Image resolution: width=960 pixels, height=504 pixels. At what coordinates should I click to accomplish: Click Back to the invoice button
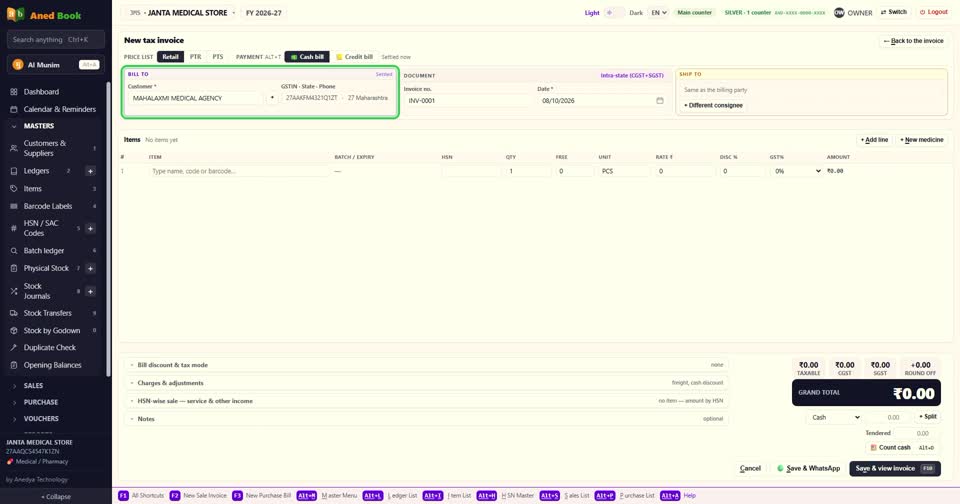pyautogui.click(x=913, y=41)
